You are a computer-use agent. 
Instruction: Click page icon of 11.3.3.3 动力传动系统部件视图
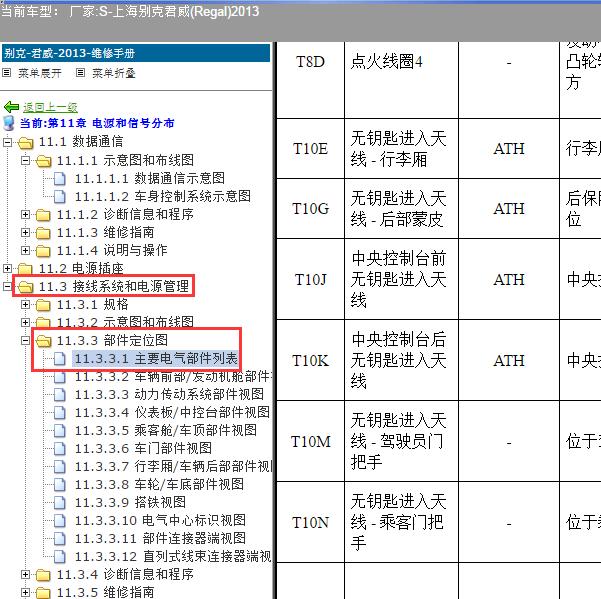59,394
